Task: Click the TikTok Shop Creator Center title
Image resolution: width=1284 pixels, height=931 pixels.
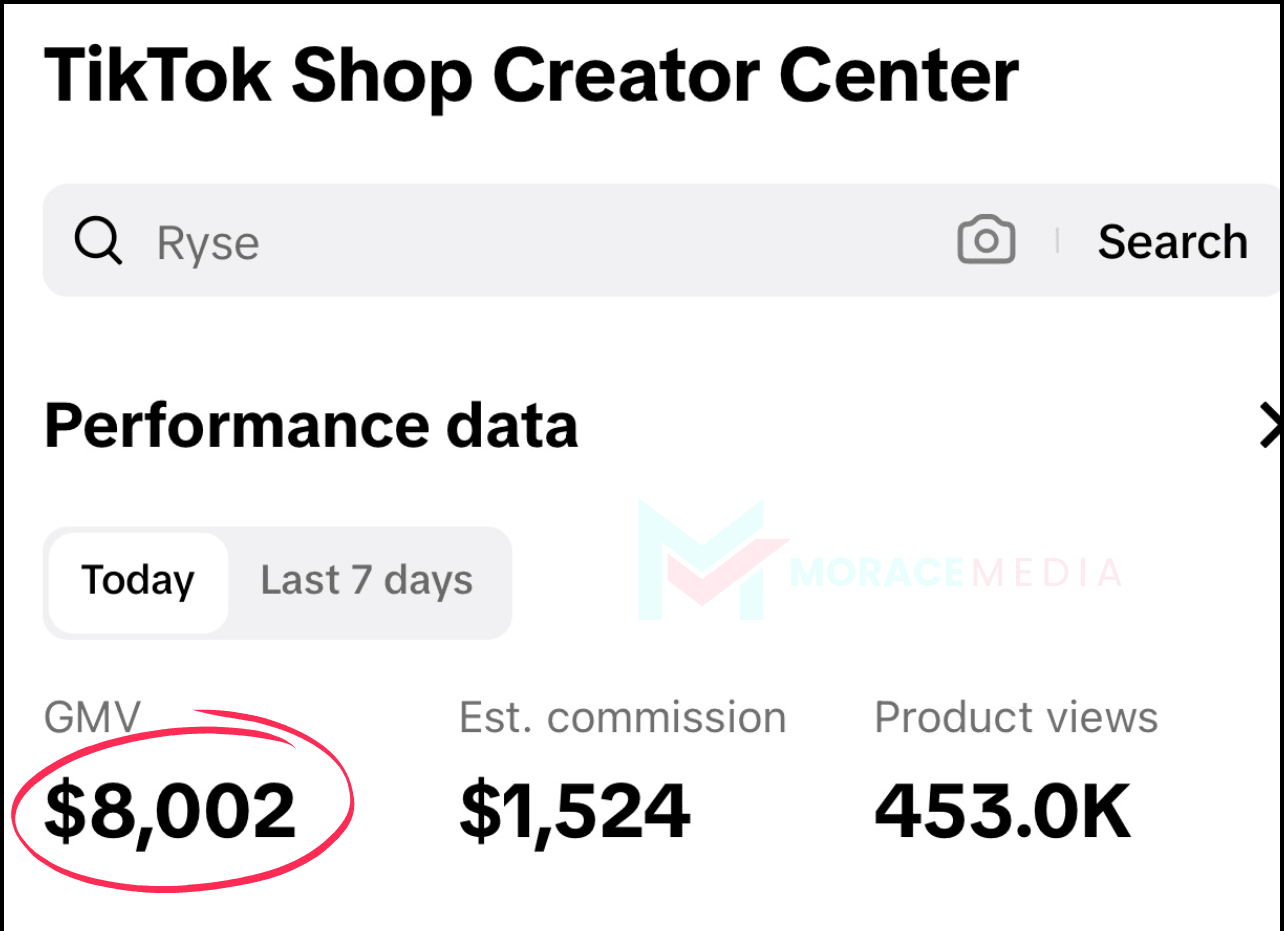Action: 531,77
